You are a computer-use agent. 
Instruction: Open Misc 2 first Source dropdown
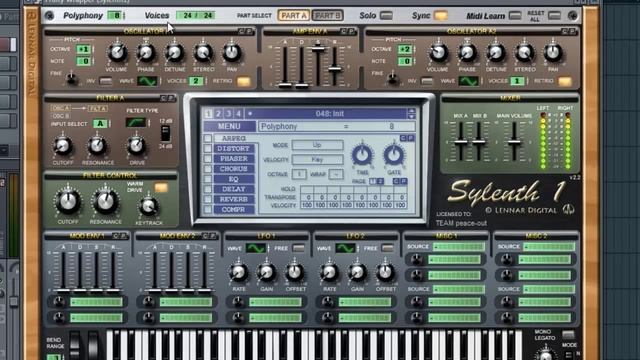[x=549, y=247]
